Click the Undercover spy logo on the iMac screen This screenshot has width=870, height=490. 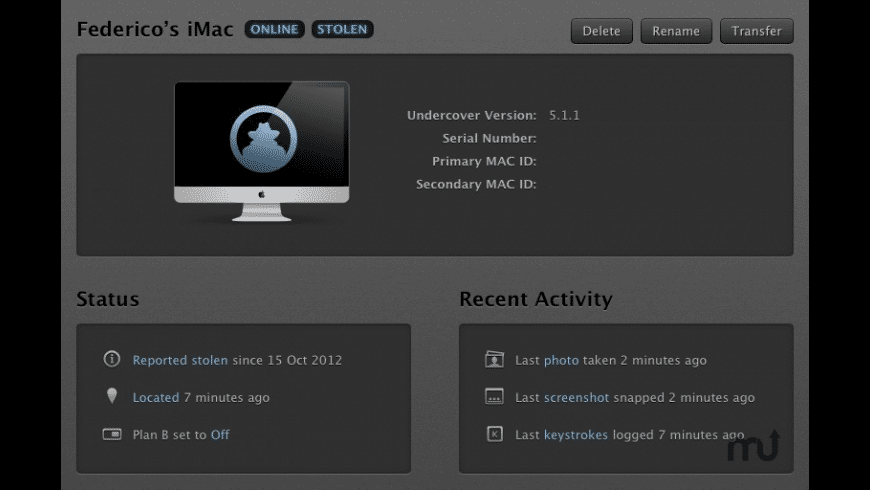264,139
